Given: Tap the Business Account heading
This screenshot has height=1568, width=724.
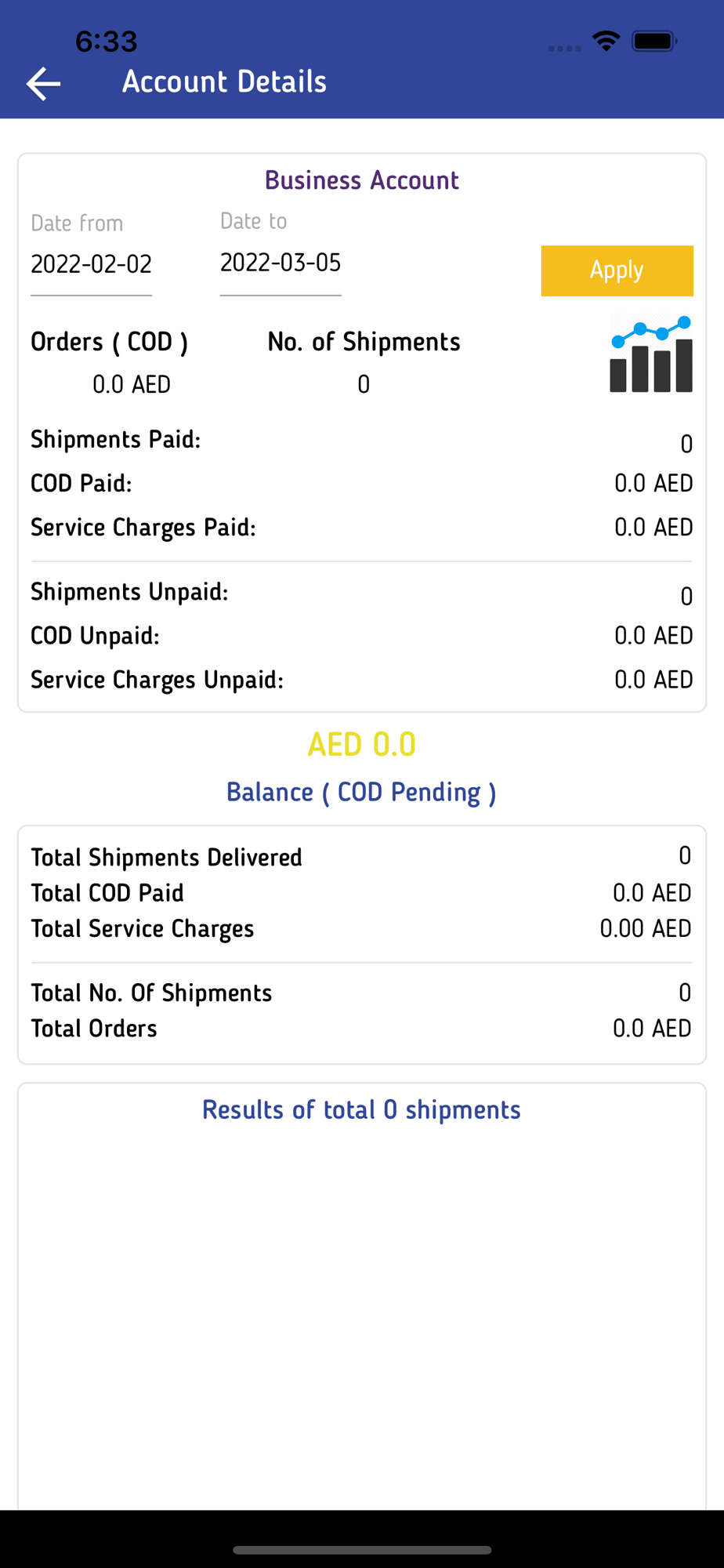Looking at the screenshot, I should pos(361,180).
